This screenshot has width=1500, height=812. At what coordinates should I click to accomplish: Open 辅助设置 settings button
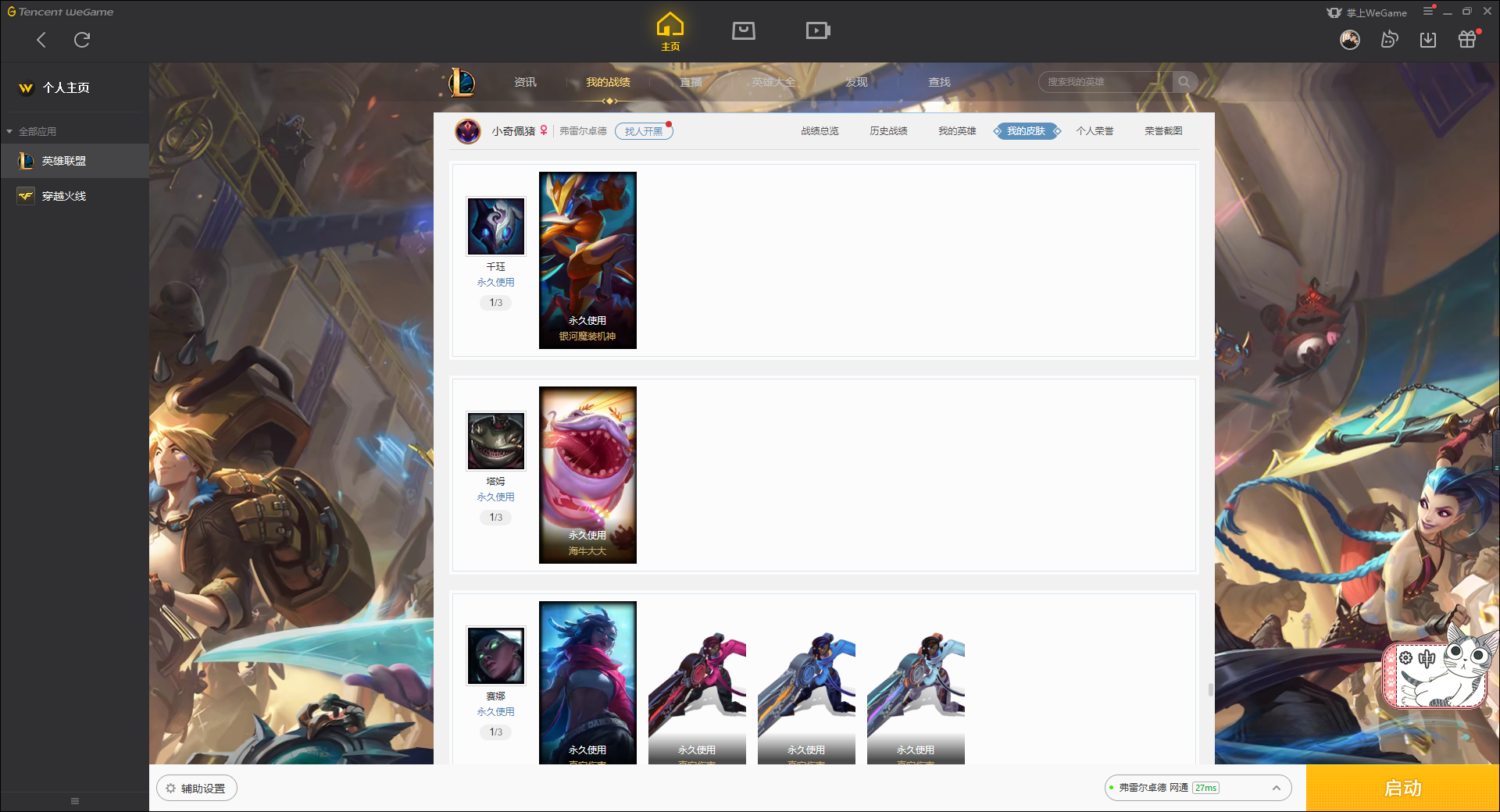coord(197,789)
